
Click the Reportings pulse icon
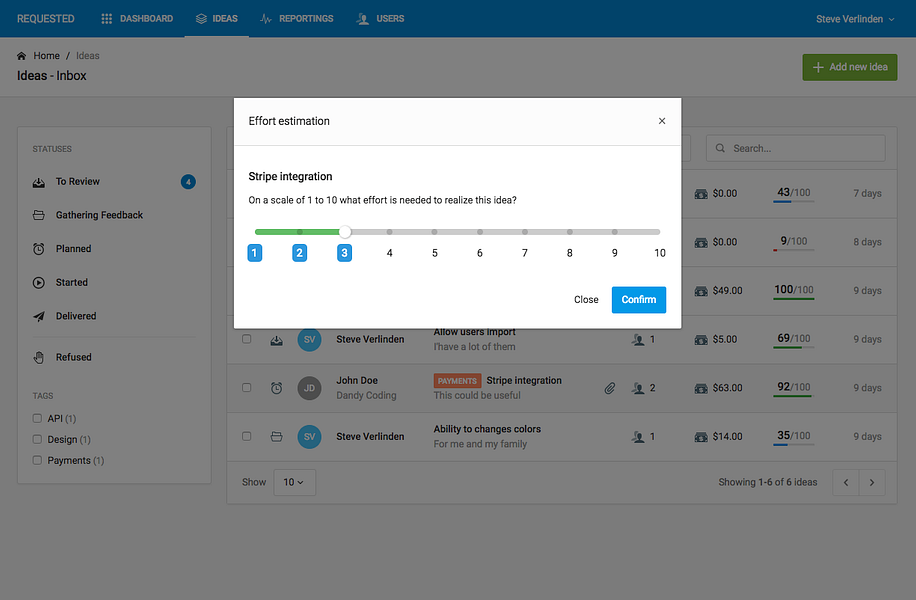click(x=266, y=19)
